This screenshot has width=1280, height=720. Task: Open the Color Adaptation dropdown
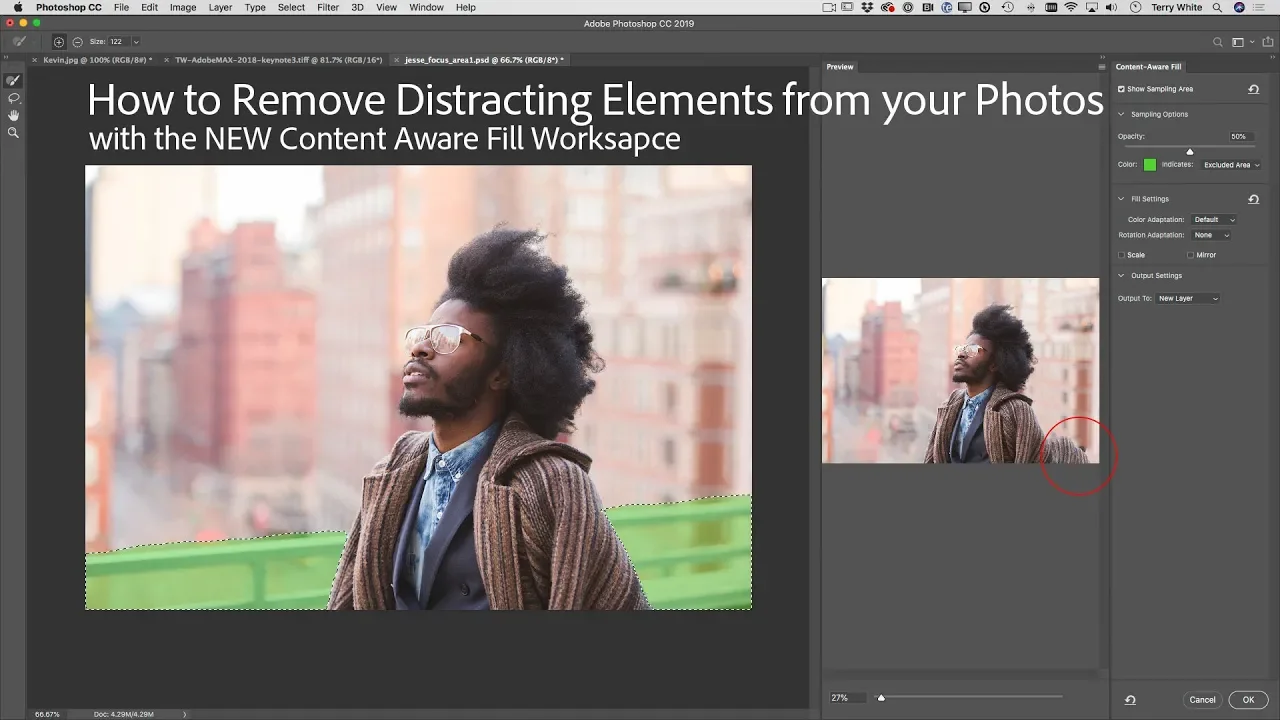(1214, 220)
